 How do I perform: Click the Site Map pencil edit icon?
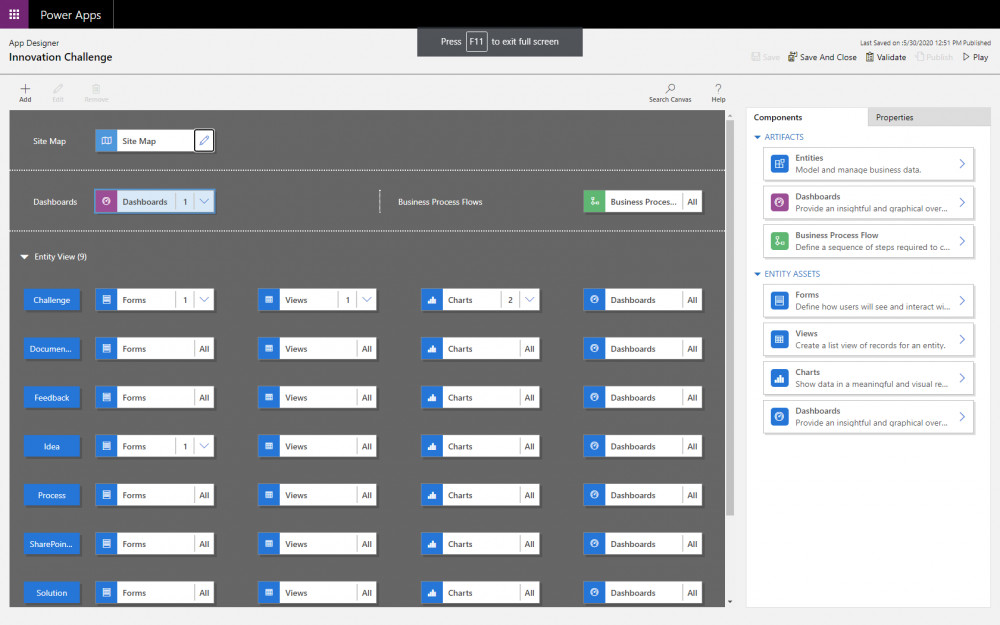(204, 141)
